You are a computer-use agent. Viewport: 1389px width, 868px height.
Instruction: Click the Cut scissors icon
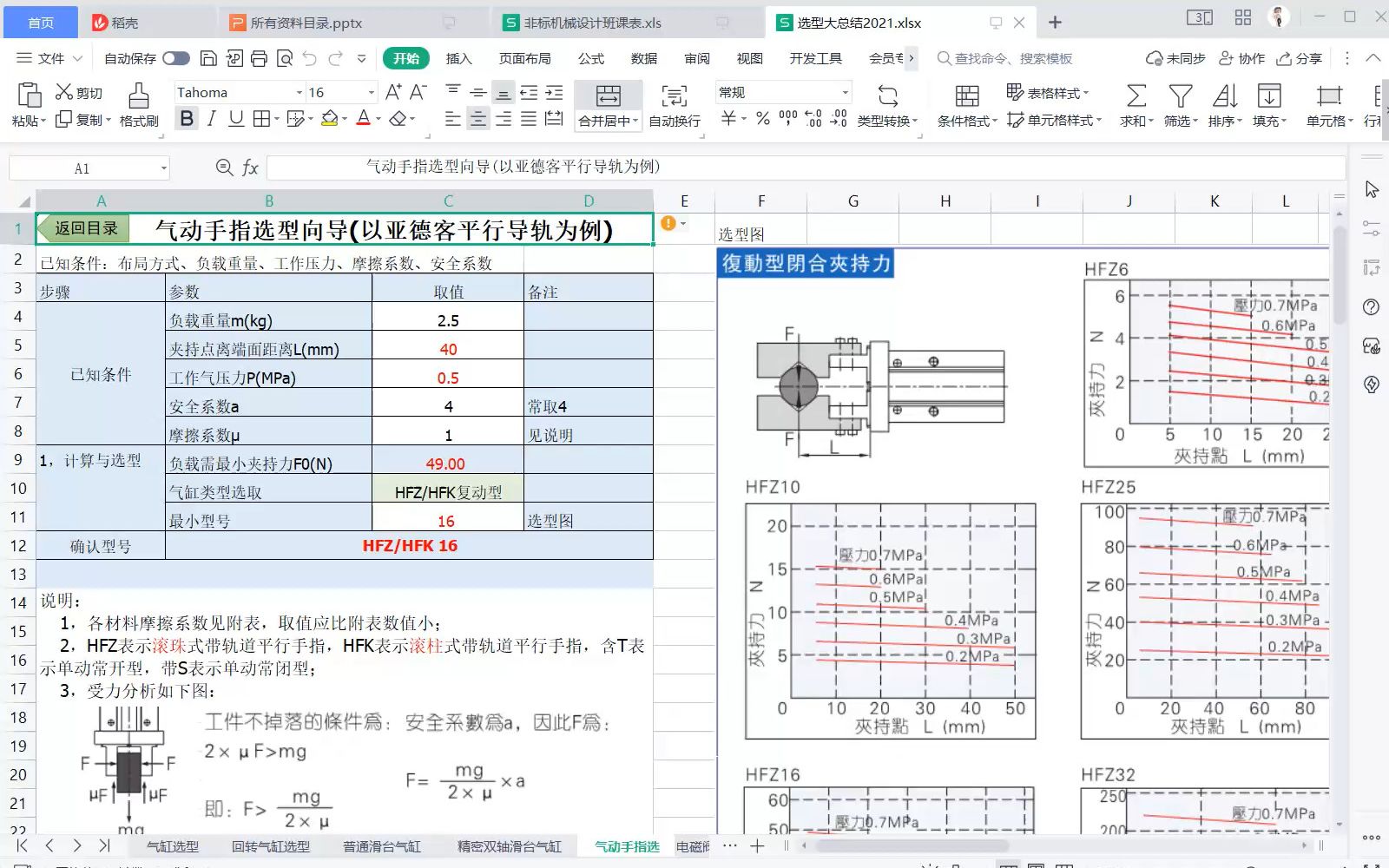click(64, 92)
